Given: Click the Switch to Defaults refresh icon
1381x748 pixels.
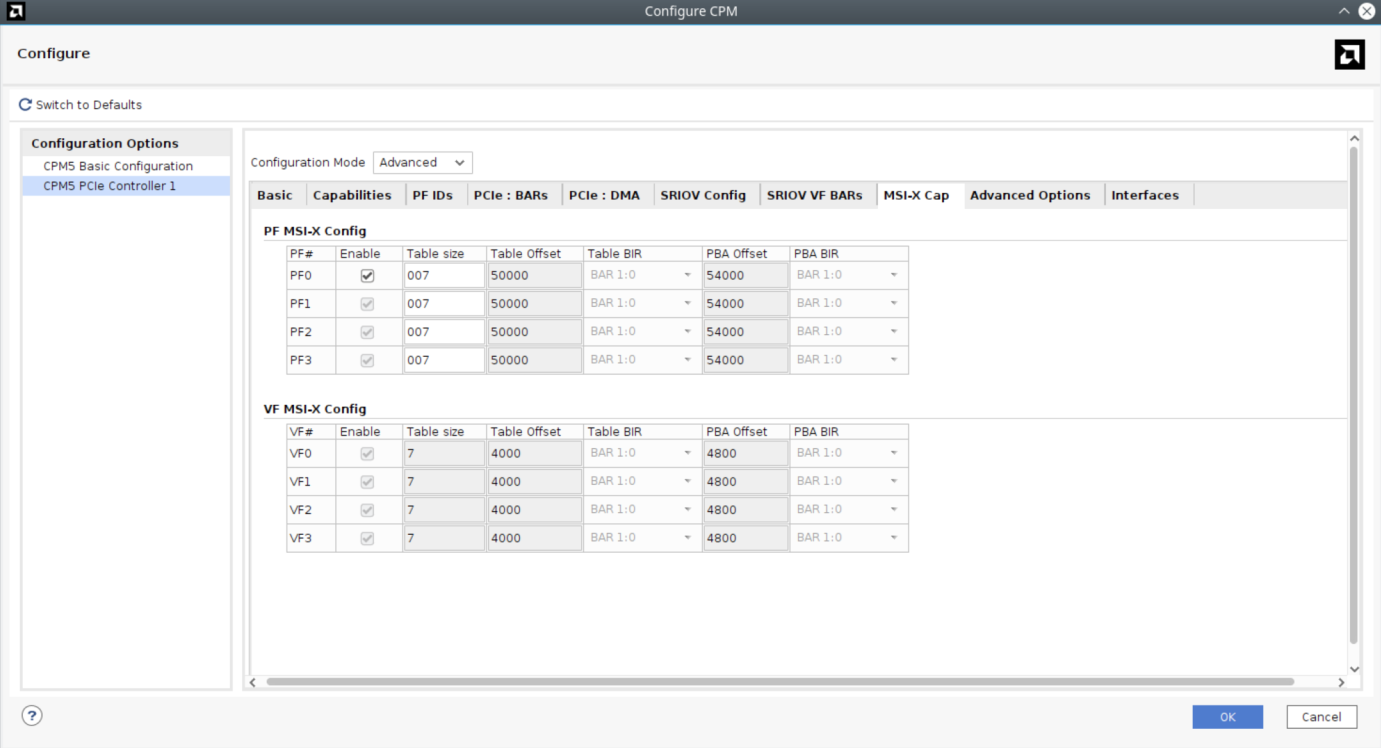Looking at the screenshot, I should point(26,105).
